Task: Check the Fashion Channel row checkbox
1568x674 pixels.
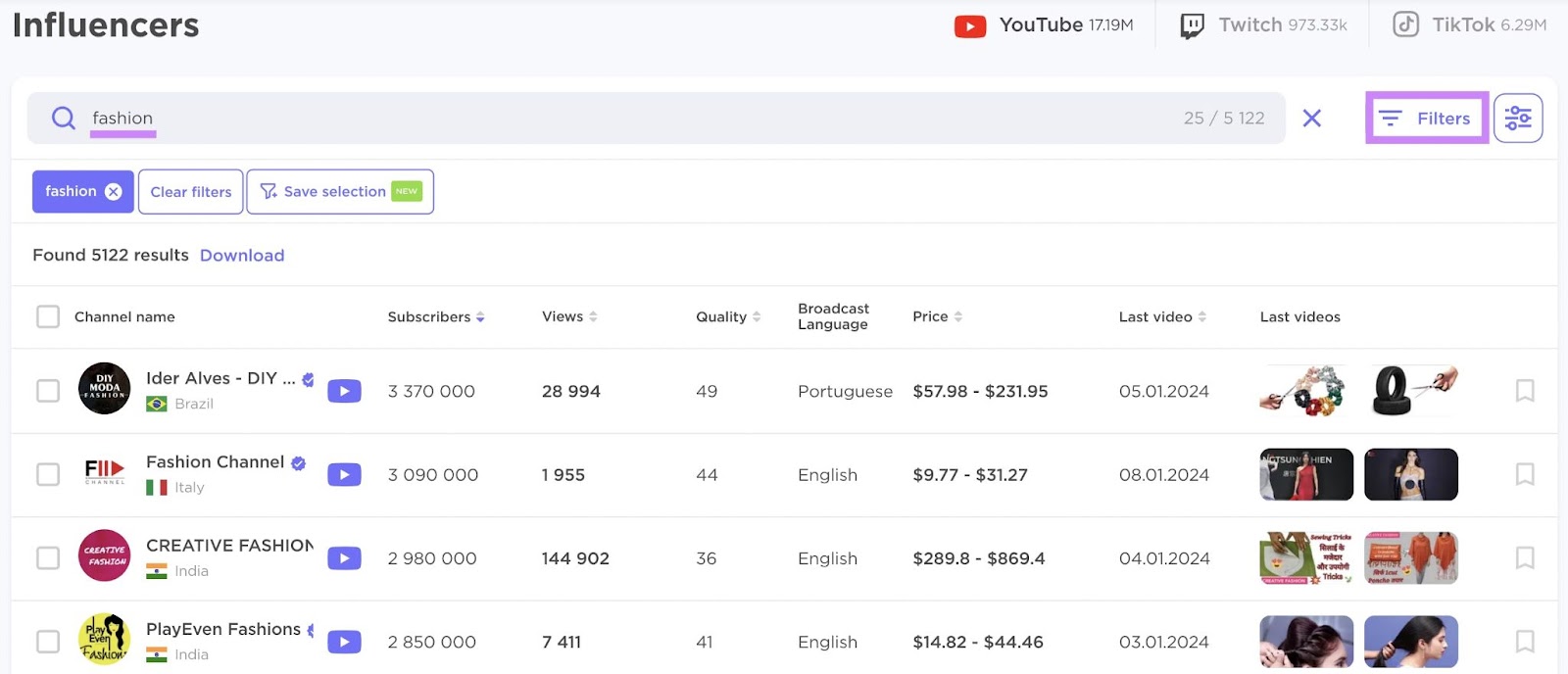Action: [48, 475]
